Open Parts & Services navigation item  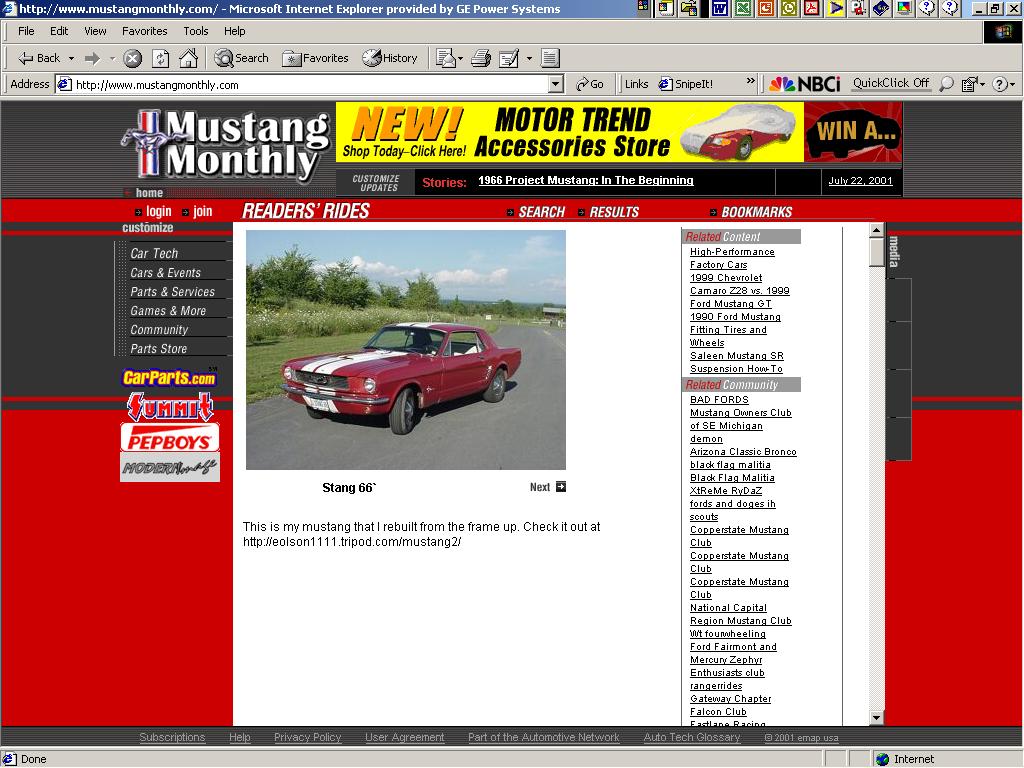[172, 292]
